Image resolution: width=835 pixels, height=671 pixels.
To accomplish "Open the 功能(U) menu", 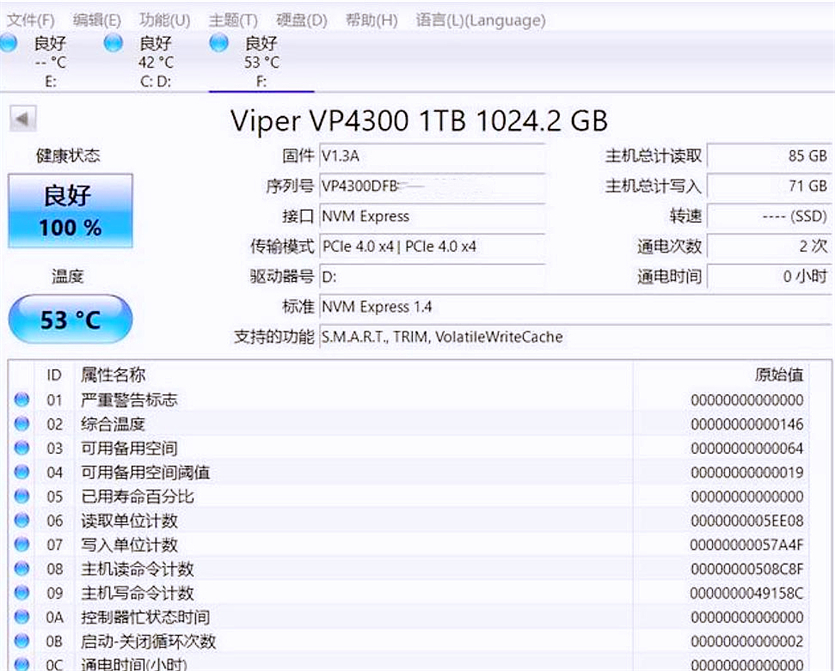I will [164, 20].
